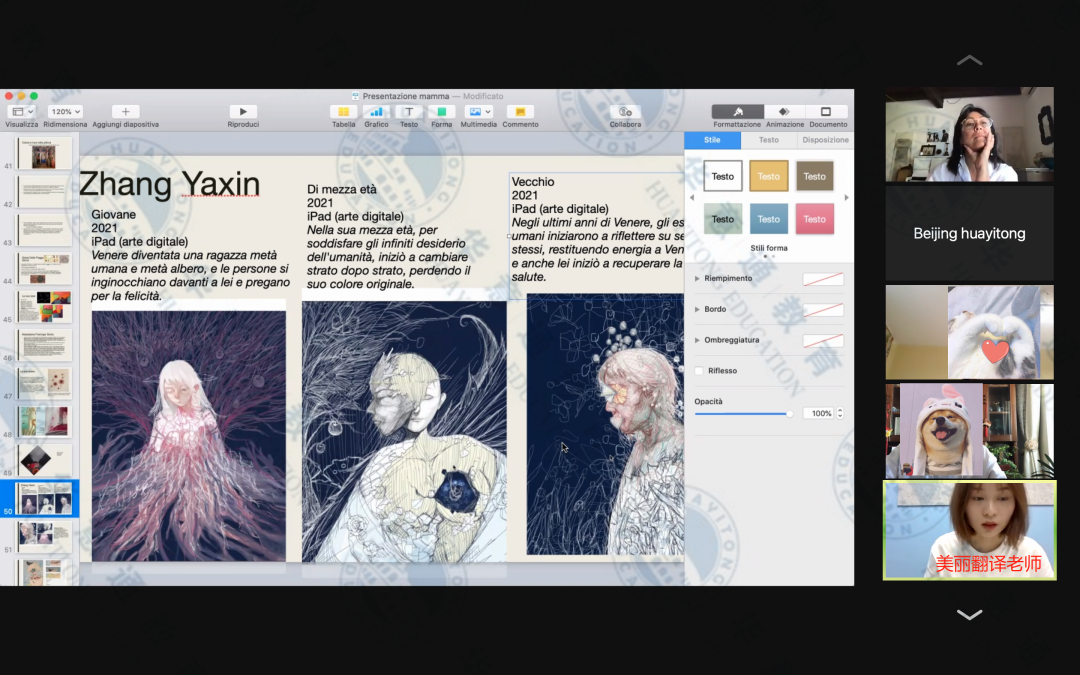Select slide 46 thumbnail

click(44, 345)
